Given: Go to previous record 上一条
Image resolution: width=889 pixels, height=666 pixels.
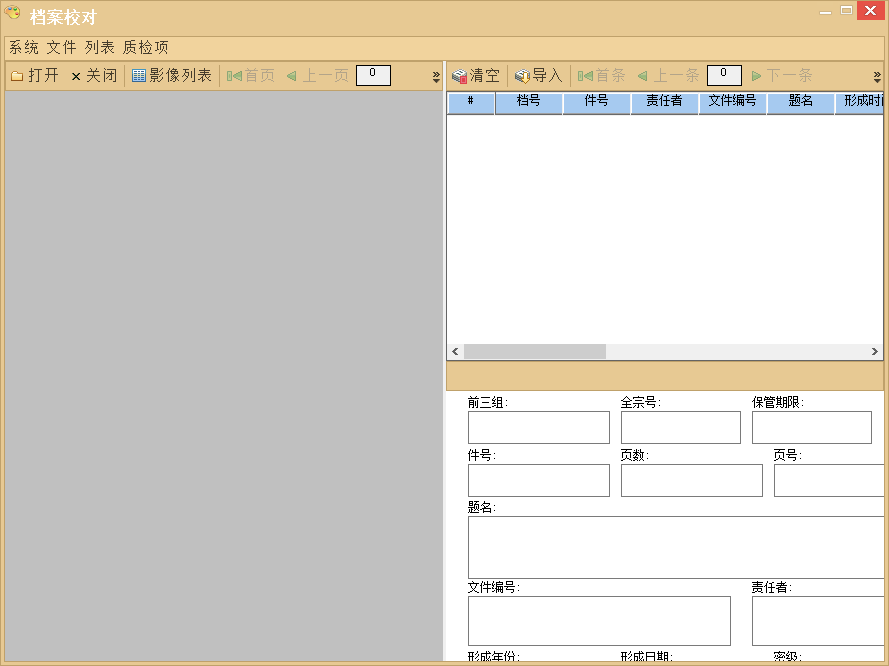Looking at the screenshot, I should coord(668,75).
